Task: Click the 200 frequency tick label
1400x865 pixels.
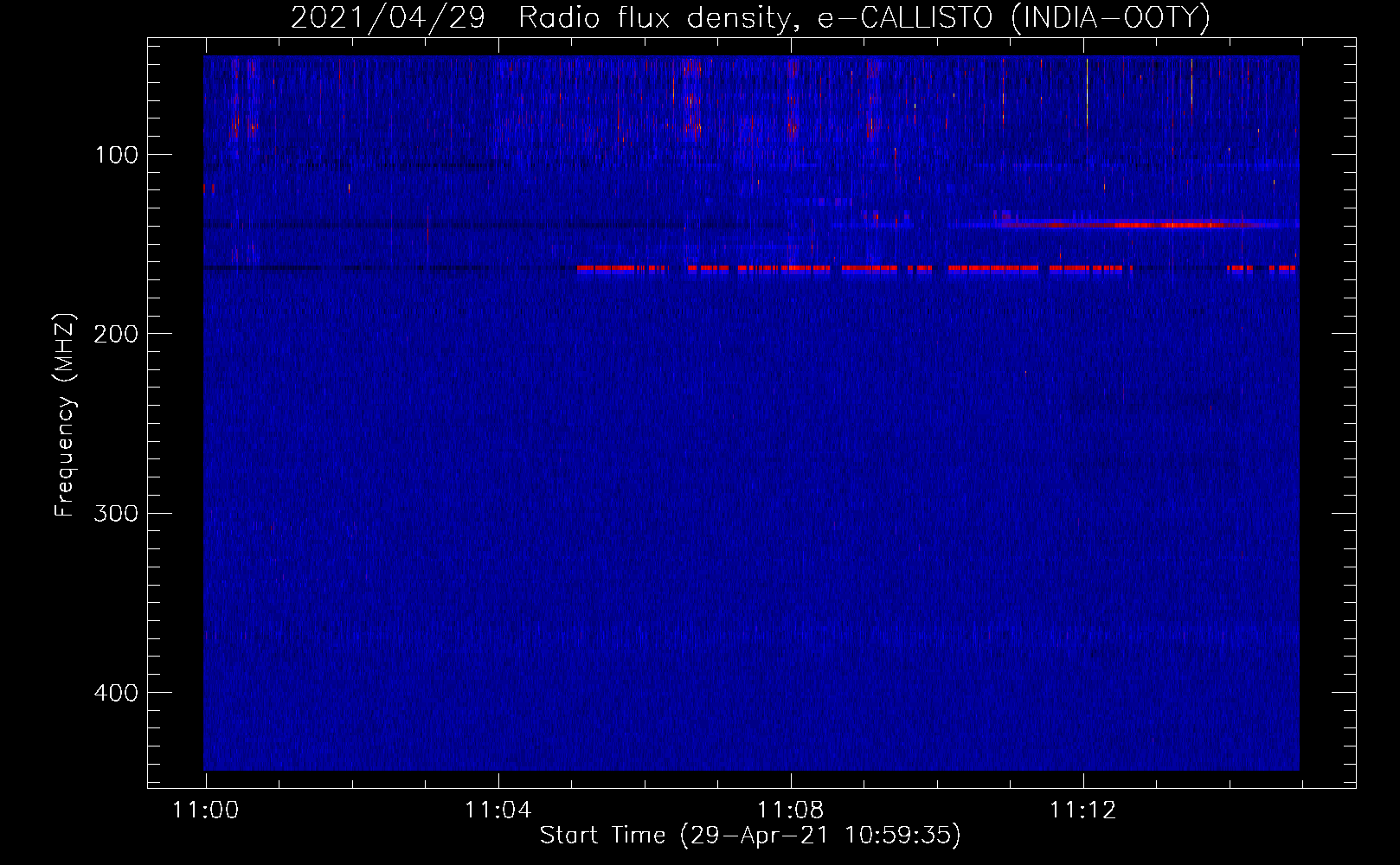Action: (x=116, y=334)
